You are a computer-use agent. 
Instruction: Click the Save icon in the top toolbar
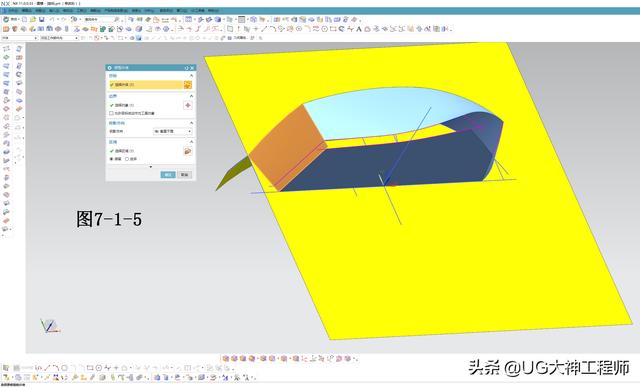point(42,19)
